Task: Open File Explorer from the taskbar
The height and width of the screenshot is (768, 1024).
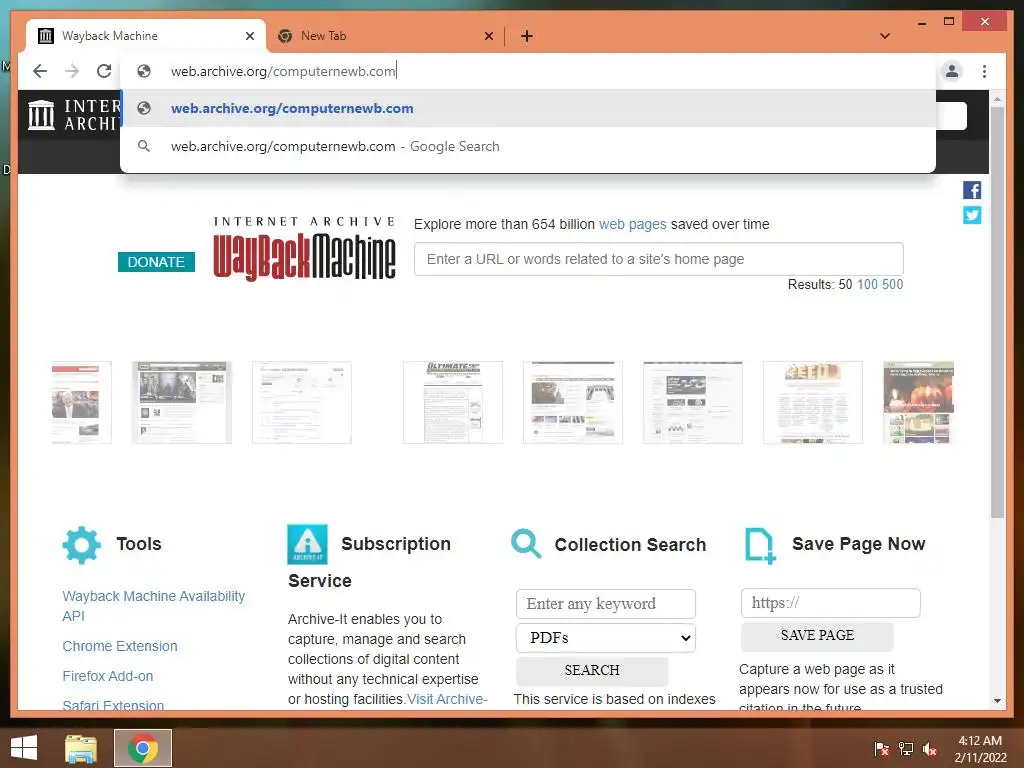Action: pos(81,748)
